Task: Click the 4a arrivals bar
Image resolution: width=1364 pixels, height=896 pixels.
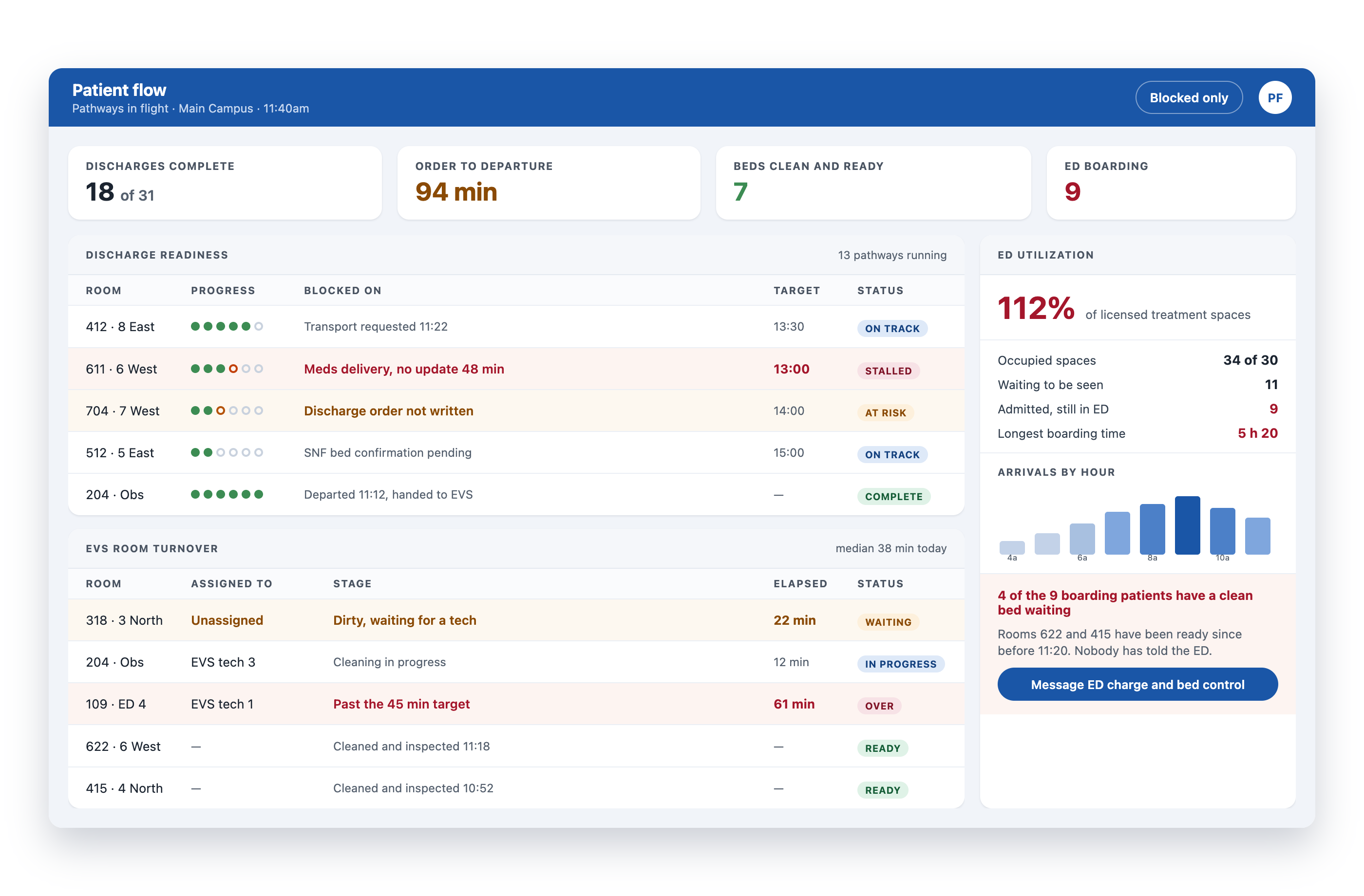Action: pos(1011,547)
